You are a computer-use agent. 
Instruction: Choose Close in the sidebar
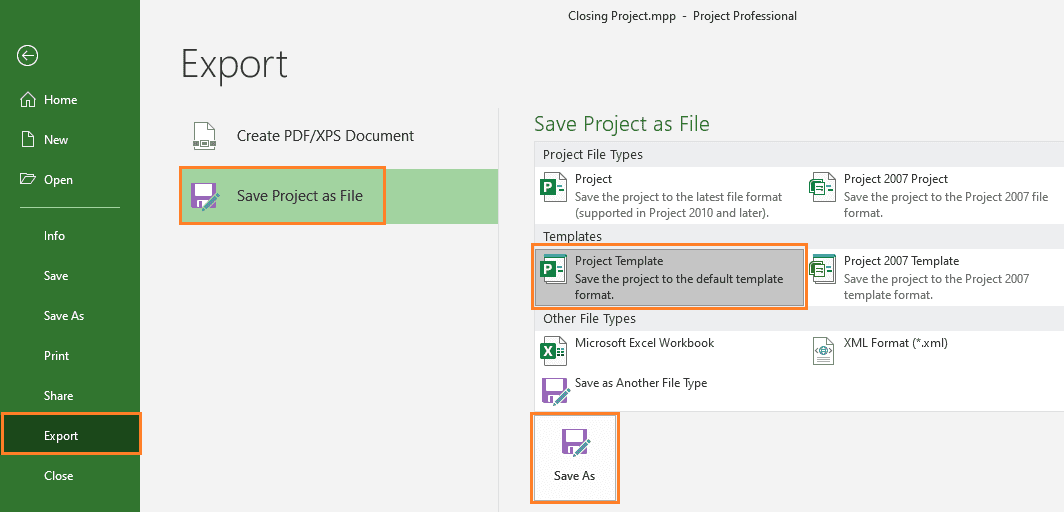[70, 476]
